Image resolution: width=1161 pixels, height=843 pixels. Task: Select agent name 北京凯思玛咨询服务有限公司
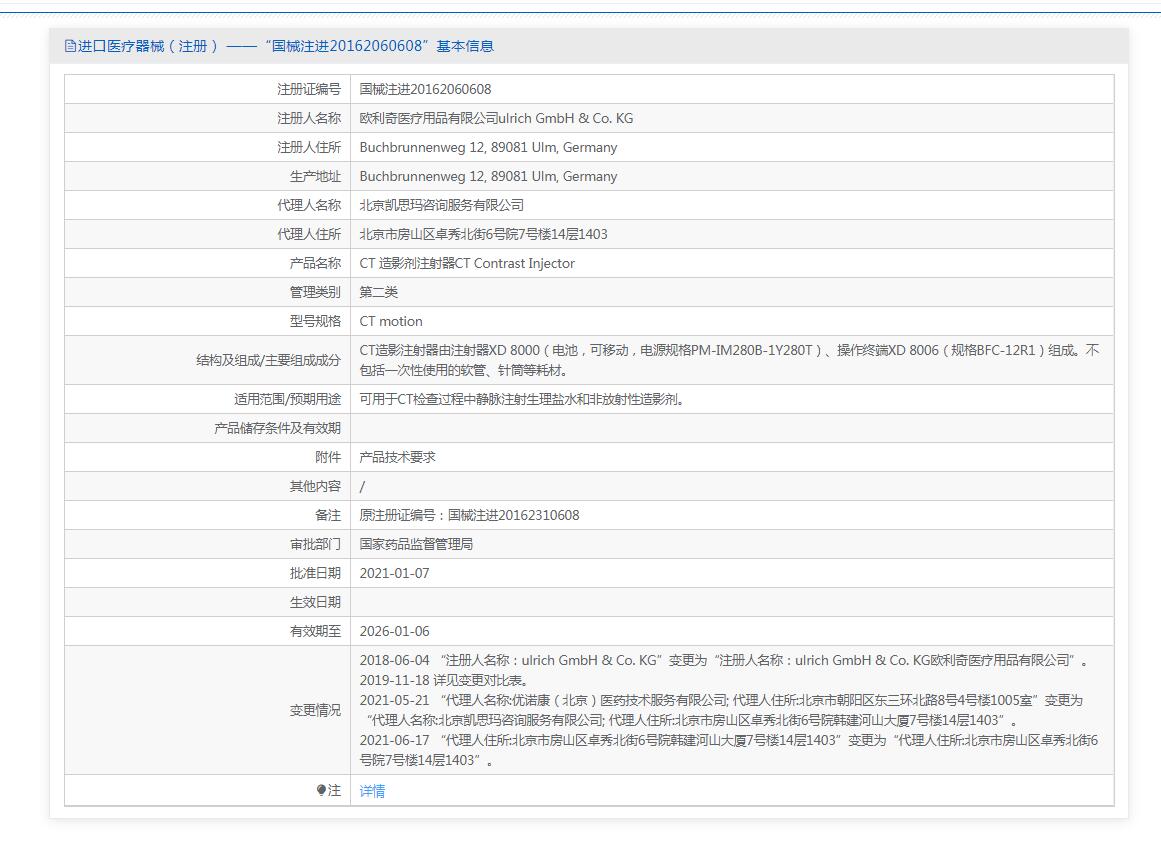click(441, 205)
